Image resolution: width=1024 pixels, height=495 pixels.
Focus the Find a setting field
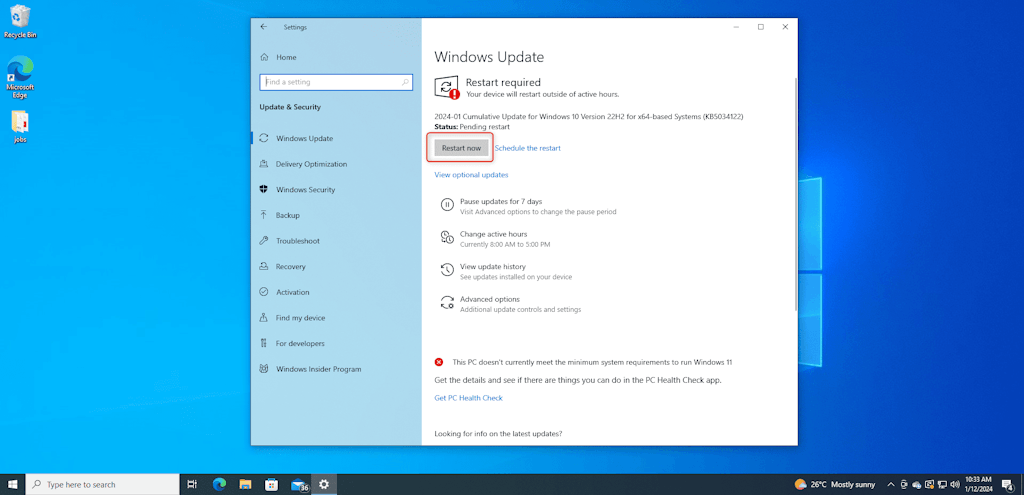point(336,82)
